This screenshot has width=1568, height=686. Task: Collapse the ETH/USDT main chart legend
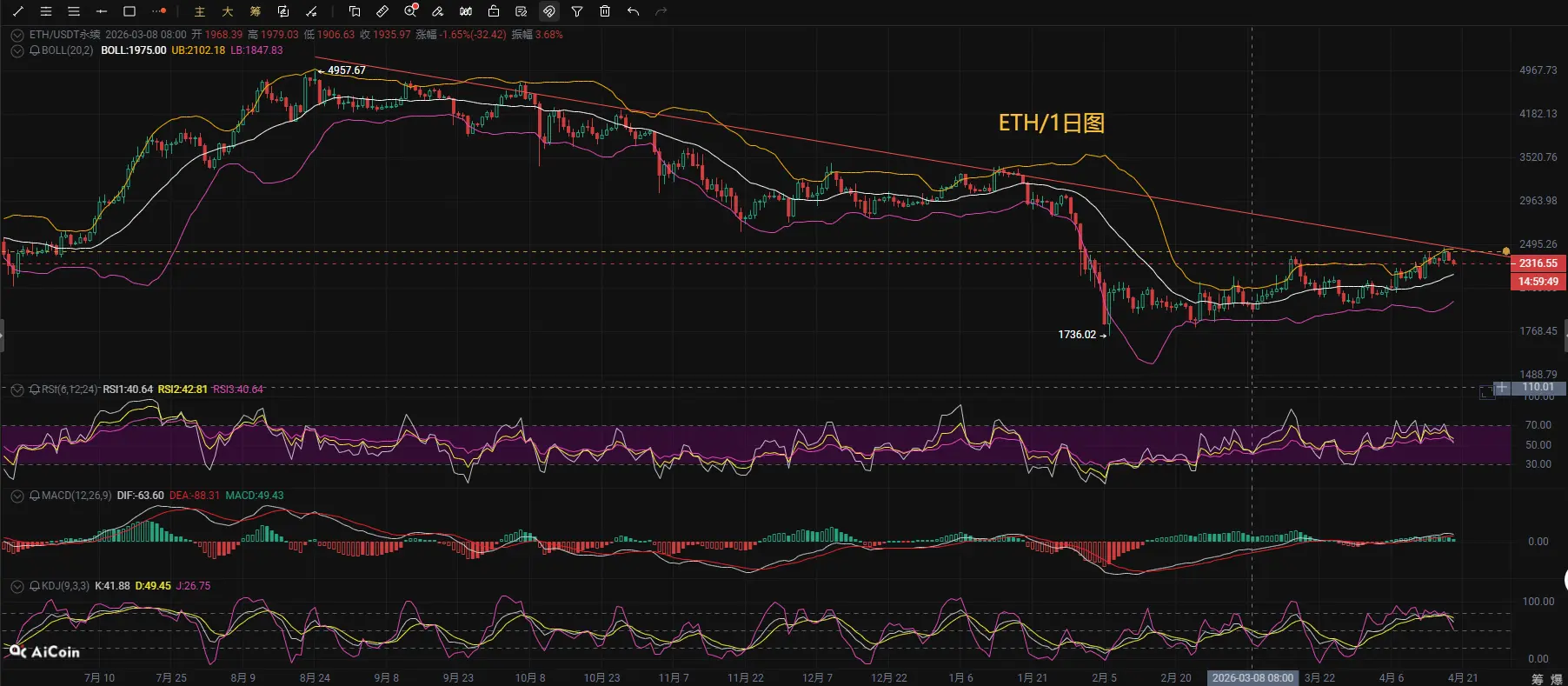click(x=17, y=36)
